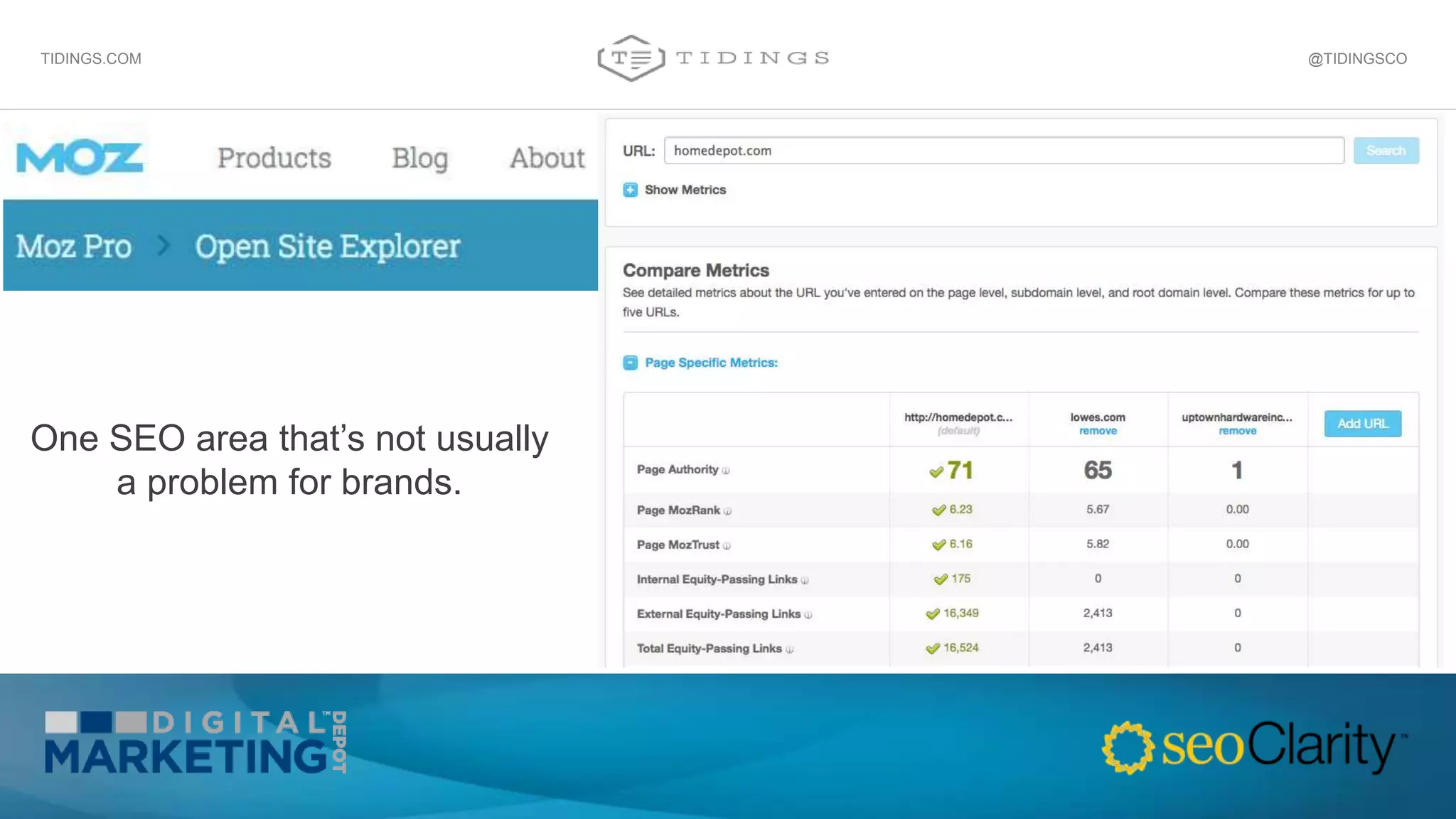Click the @TIDINGSCO handle
Viewport: 1456px width, 819px height.
pyautogui.click(x=1357, y=58)
